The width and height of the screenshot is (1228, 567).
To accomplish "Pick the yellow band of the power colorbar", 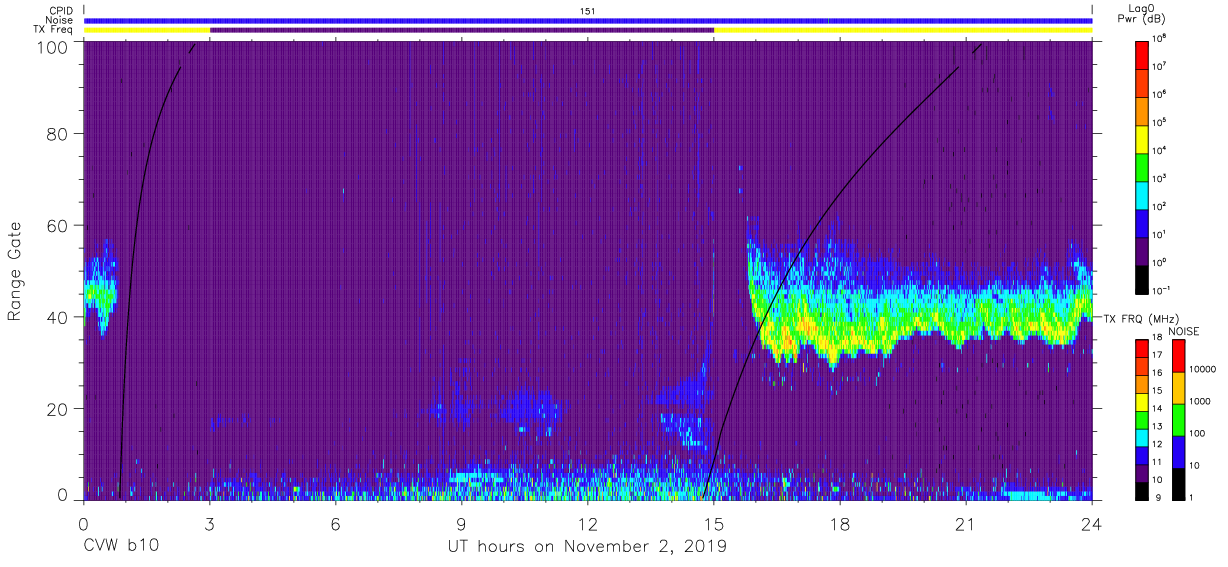I will pyautogui.click(x=1142, y=138).
